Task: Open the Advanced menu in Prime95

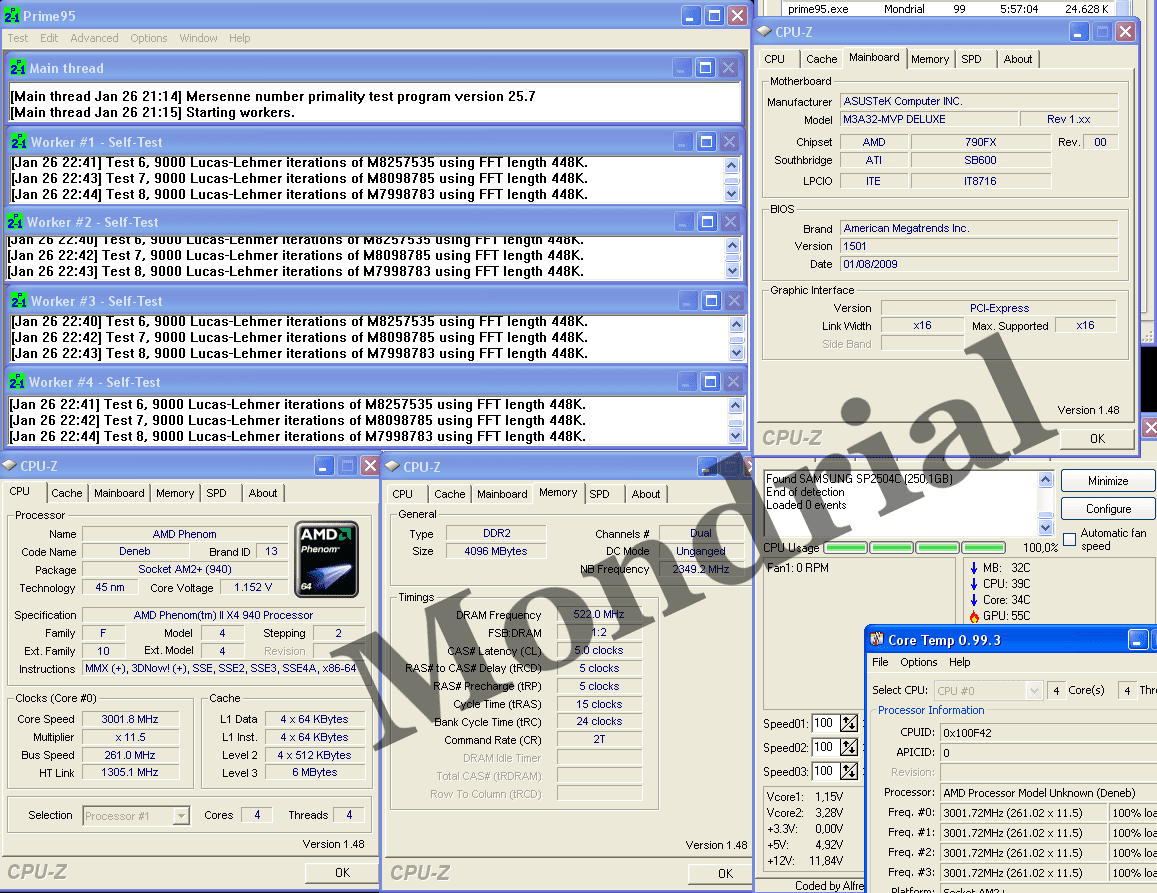Action: pyautogui.click(x=94, y=38)
